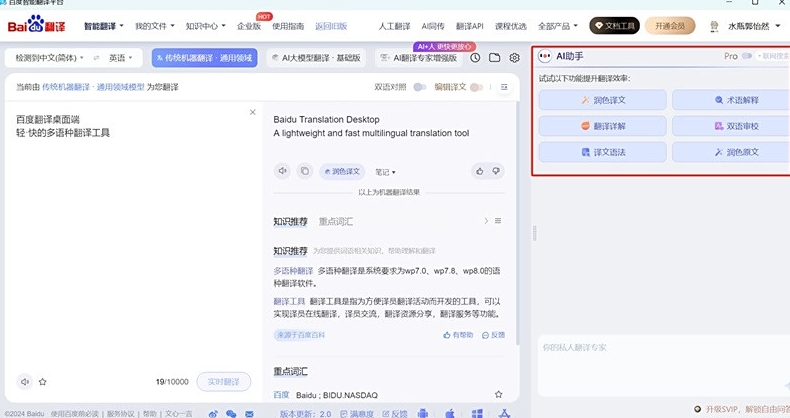Copy the translated text

tap(305, 171)
